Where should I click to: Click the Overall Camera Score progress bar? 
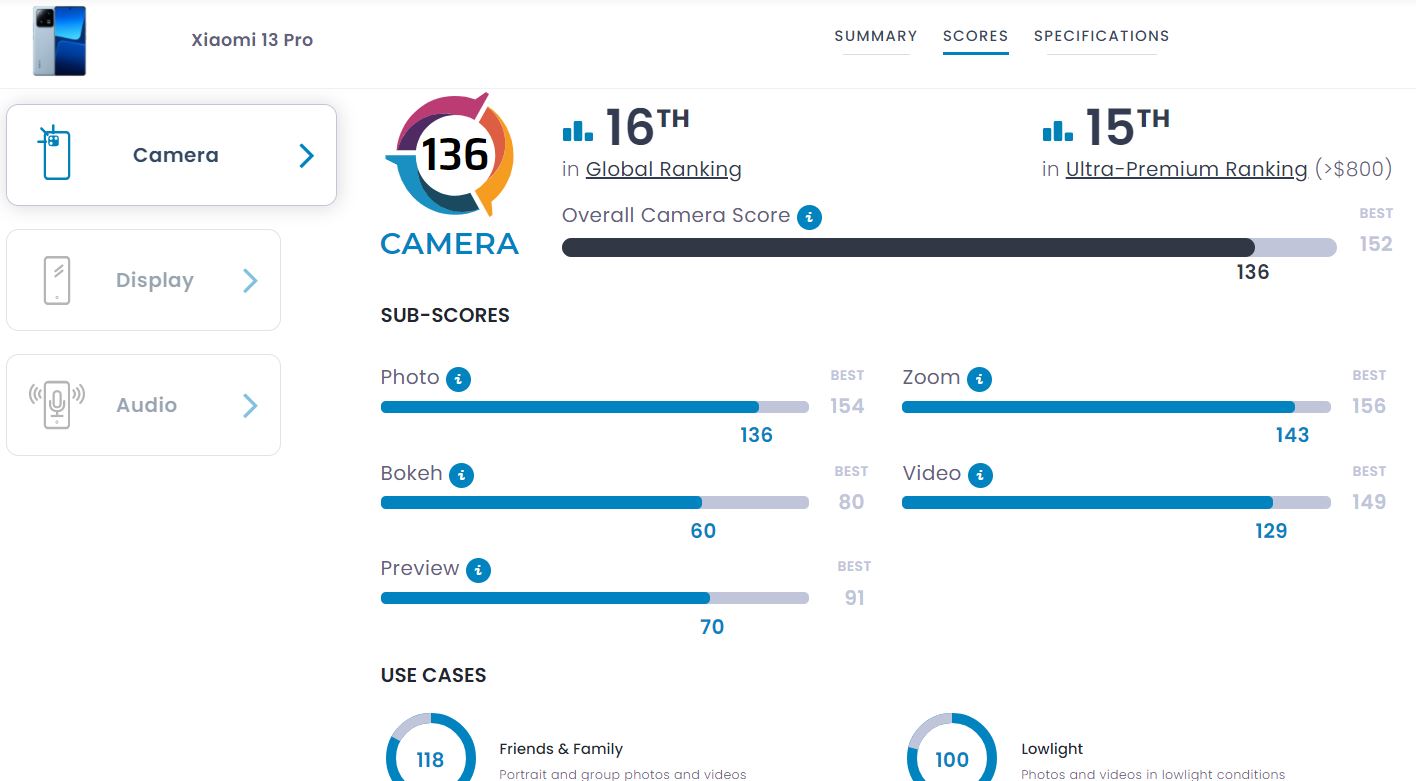coord(949,247)
